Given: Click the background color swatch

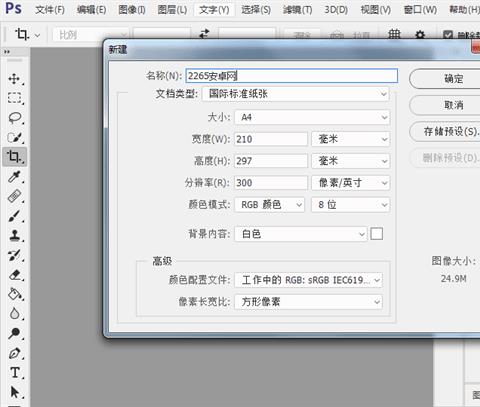Looking at the screenshot, I should tap(377, 234).
